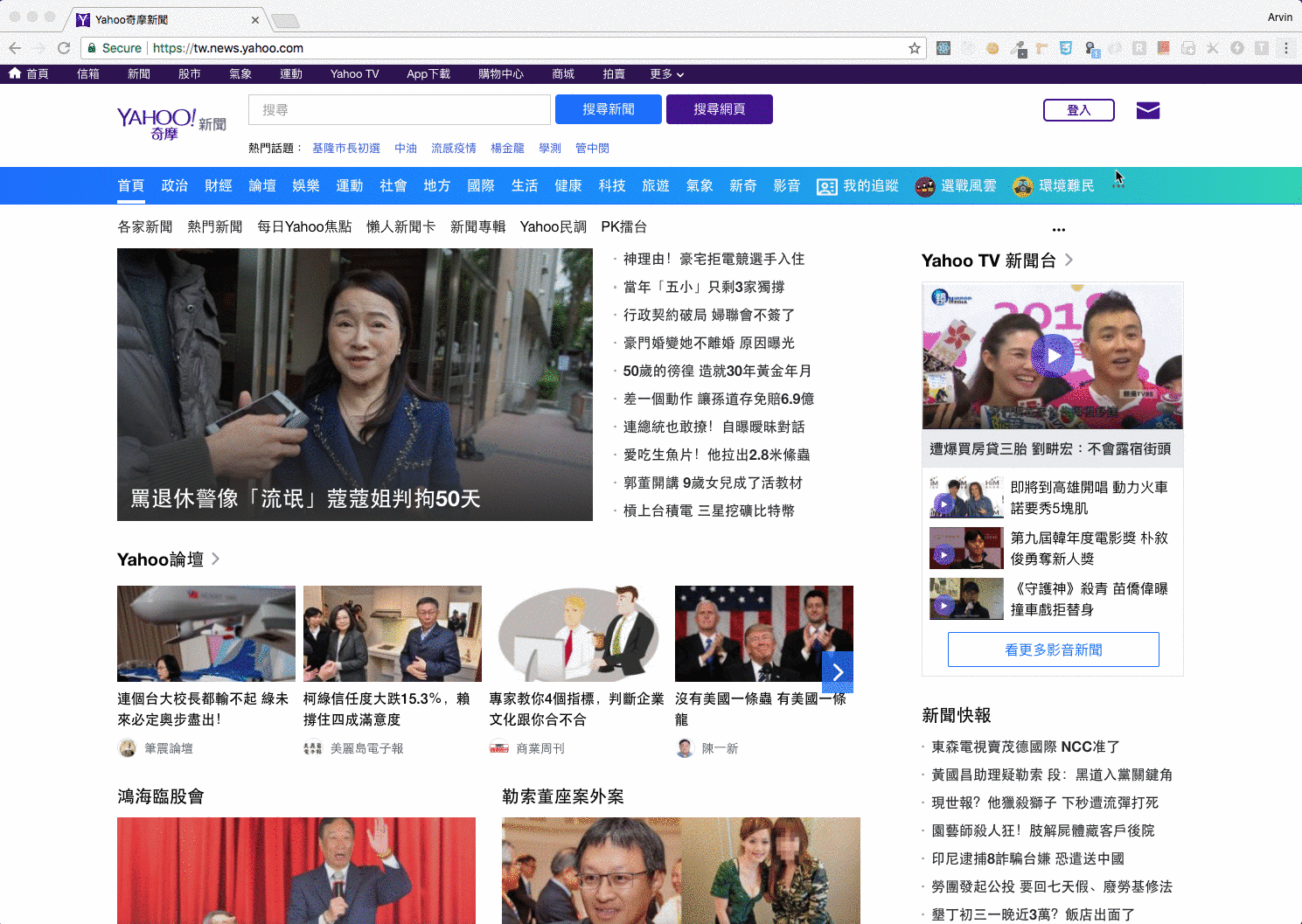Open Yahoo TV in top purple bar

point(355,74)
